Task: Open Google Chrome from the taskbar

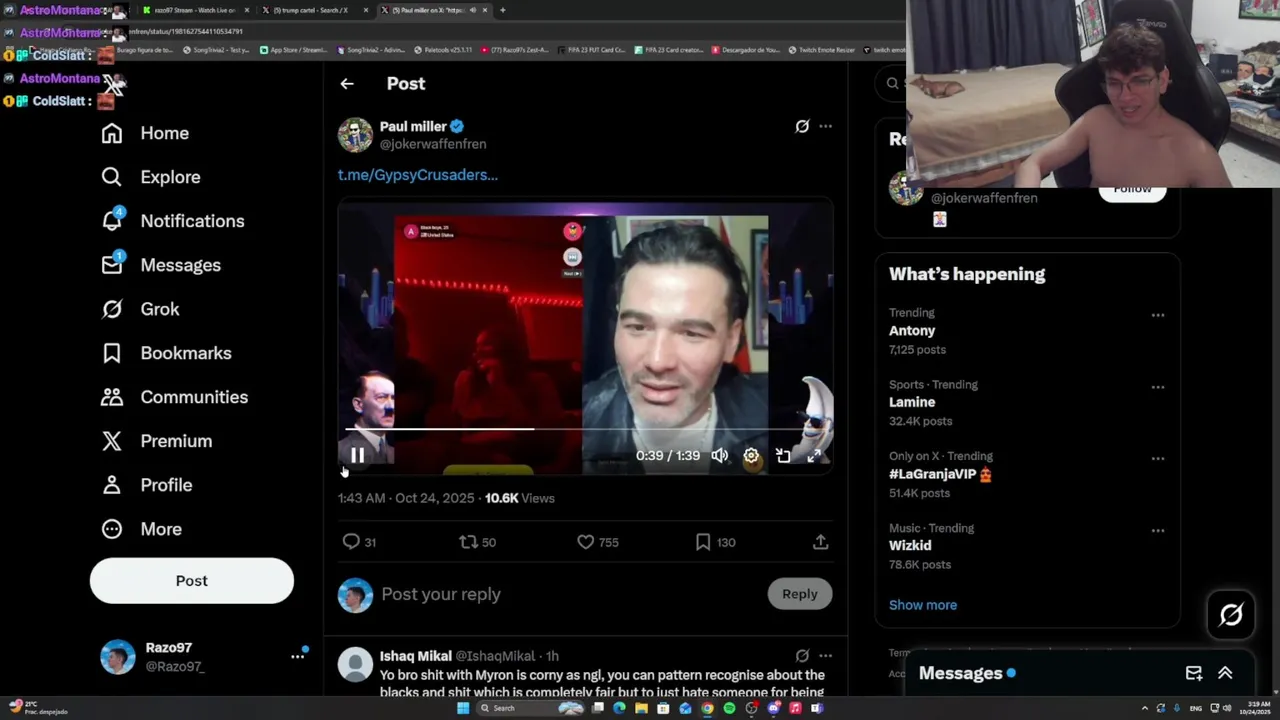Action: (x=707, y=708)
